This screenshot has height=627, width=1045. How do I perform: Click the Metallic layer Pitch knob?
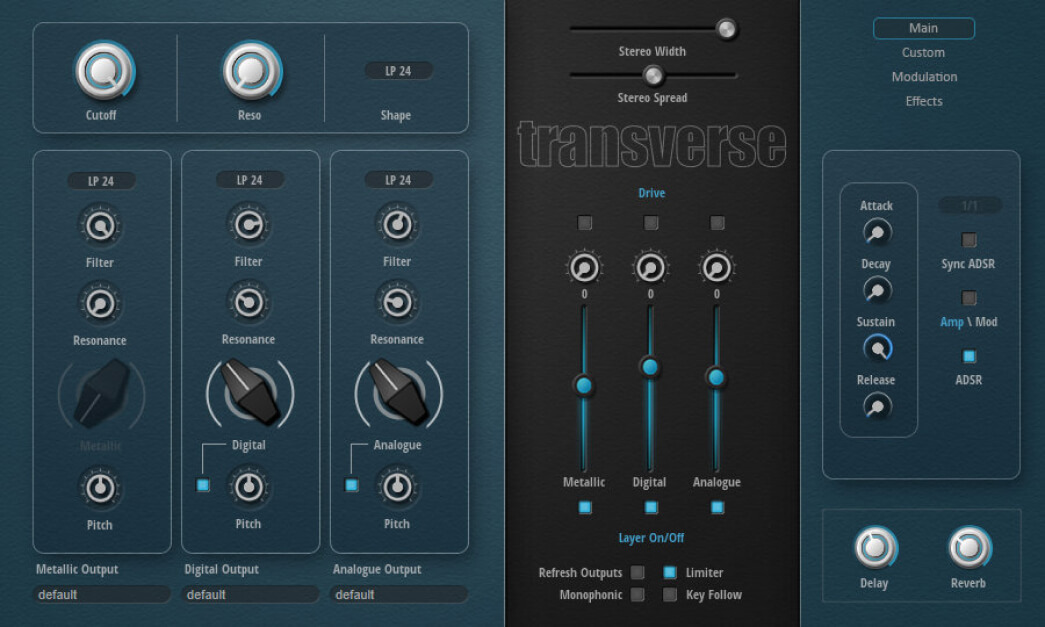[x=100, y=488]
